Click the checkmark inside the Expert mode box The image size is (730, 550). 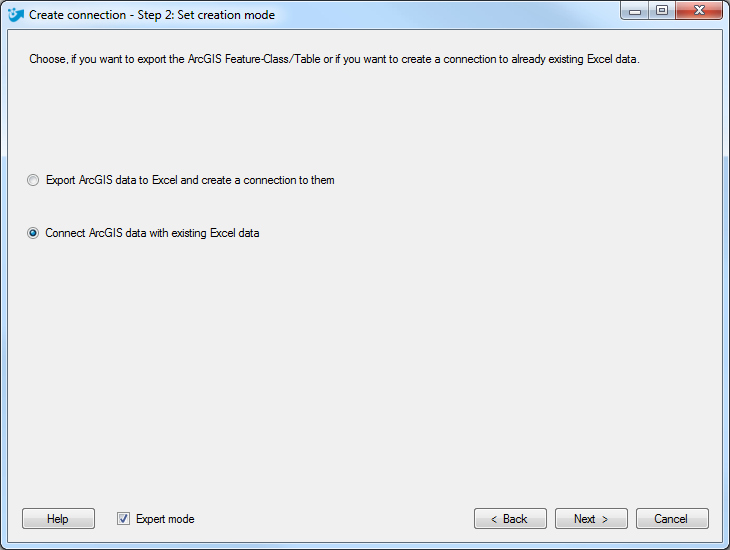point(123,518)
